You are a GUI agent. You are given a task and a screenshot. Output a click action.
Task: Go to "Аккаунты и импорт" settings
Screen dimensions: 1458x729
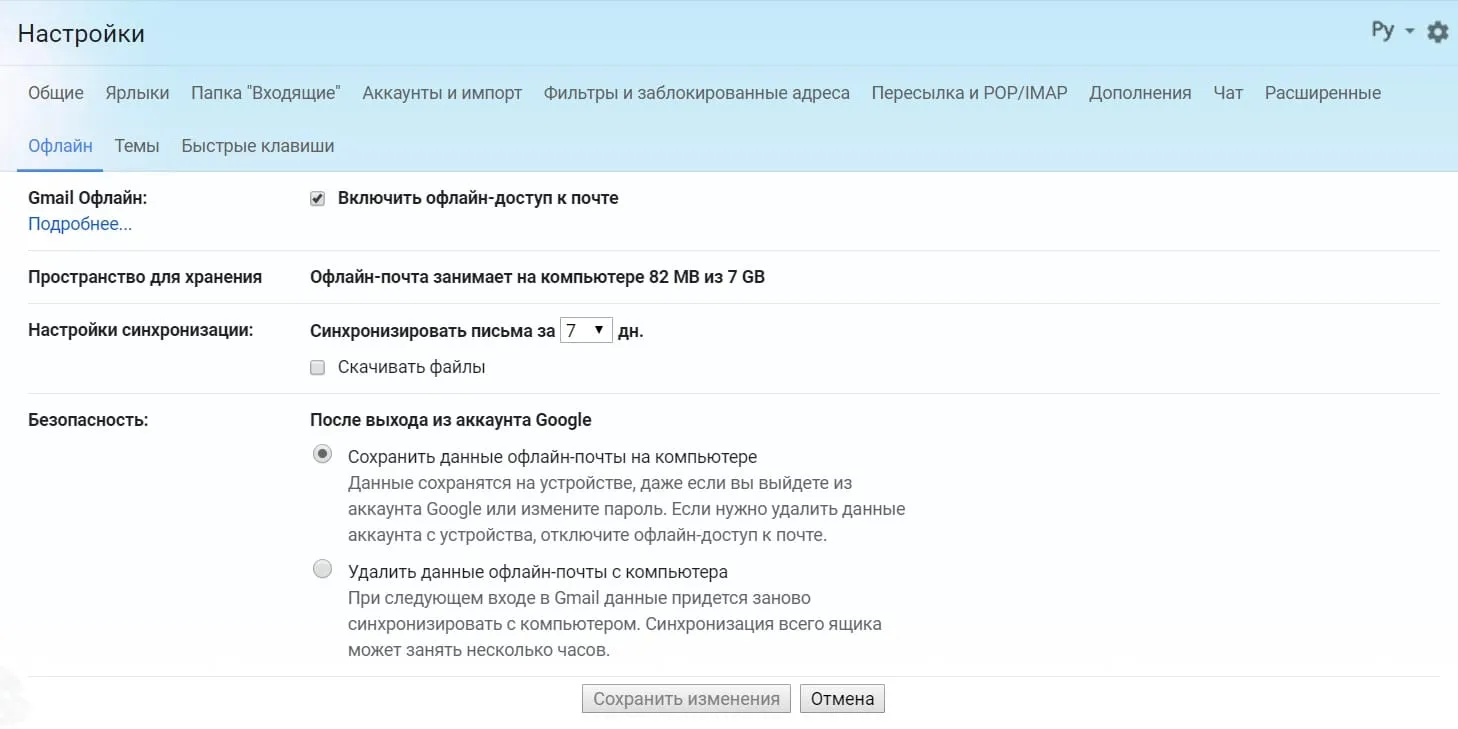click(442, 92)
